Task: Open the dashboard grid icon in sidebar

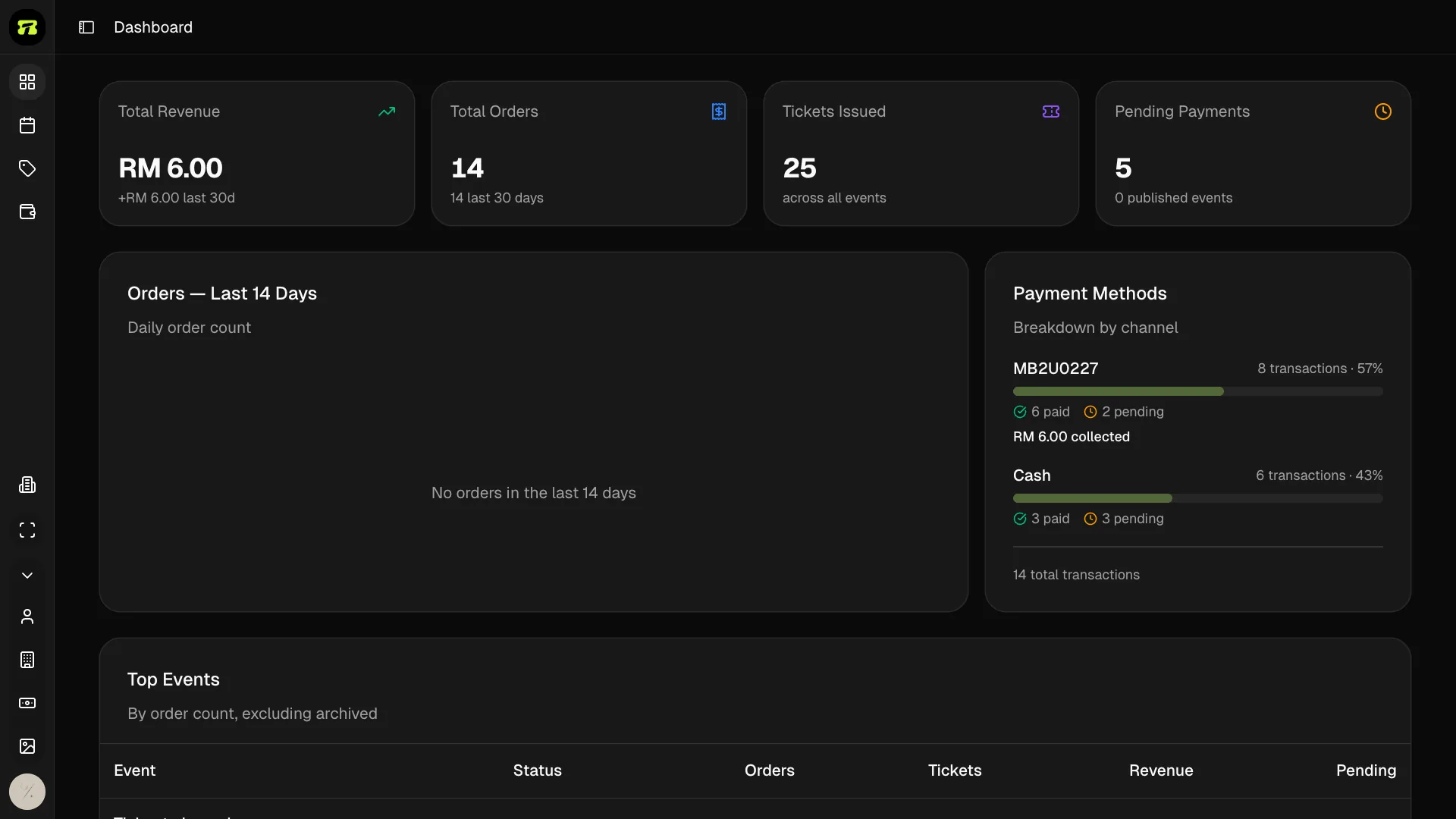Action: 27,82
